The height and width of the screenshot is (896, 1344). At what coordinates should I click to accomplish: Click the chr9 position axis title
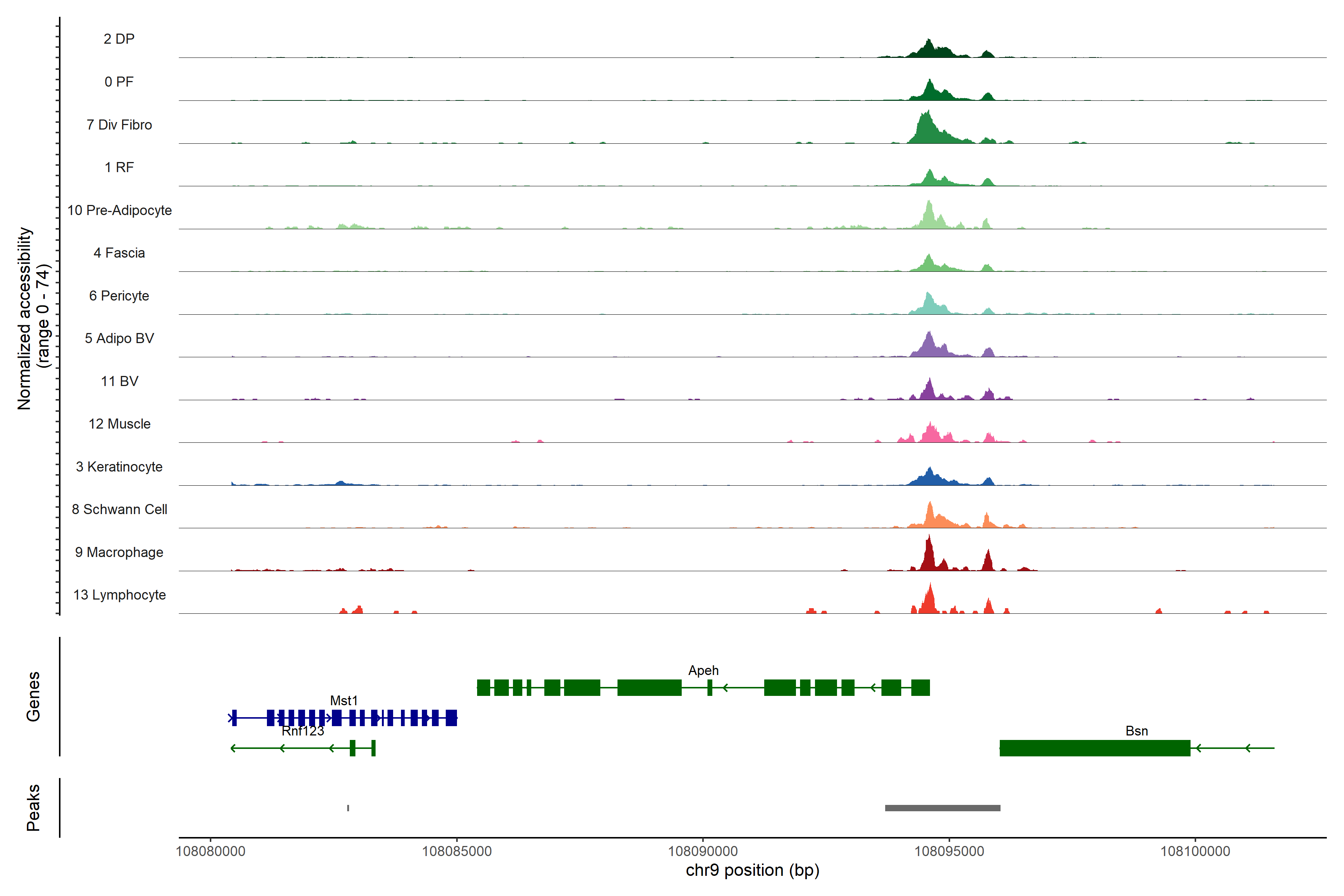[752, 870]
